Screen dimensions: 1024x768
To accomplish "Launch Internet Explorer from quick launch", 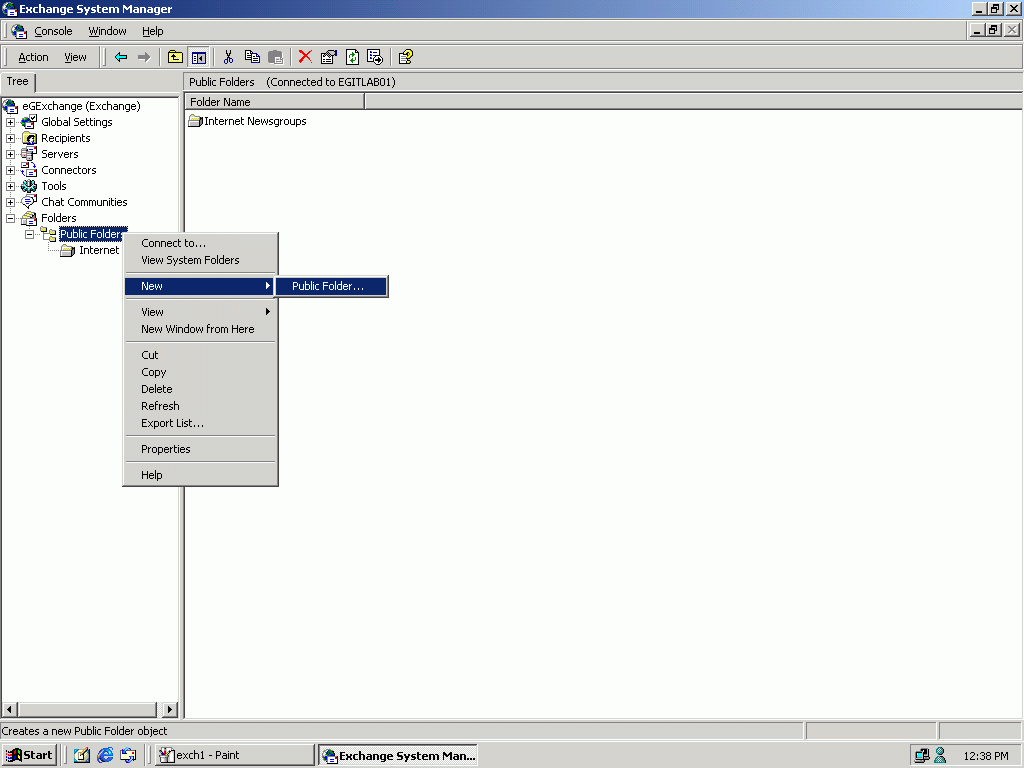I will (105, 755).
